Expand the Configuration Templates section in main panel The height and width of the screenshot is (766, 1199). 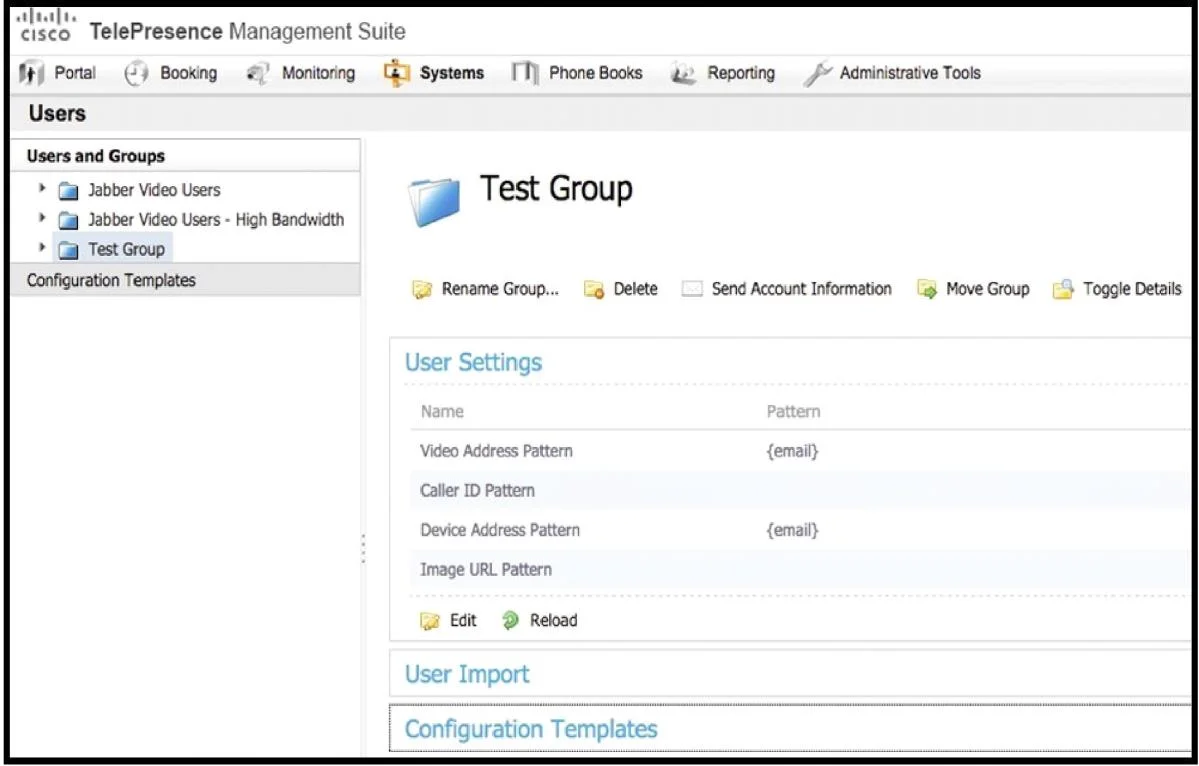coord(531,729)
